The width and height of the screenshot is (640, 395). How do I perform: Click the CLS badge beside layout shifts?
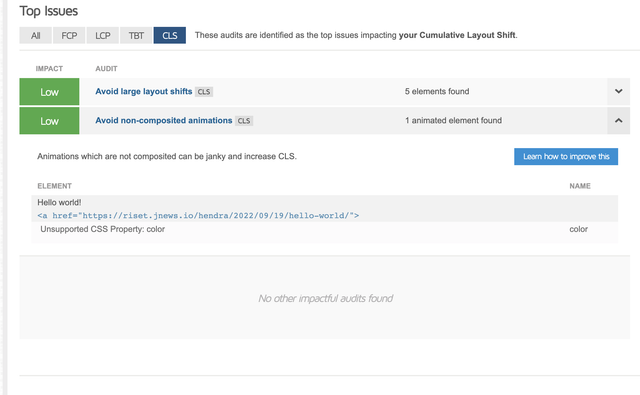tap(204, 92)
